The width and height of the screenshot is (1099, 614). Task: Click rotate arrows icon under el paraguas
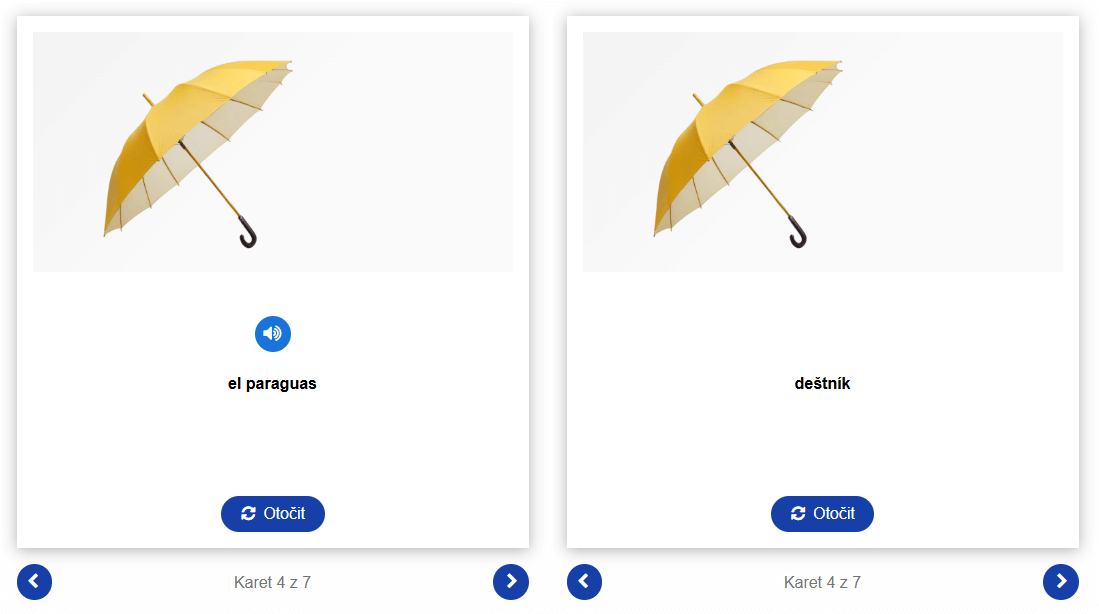point(248,514)
